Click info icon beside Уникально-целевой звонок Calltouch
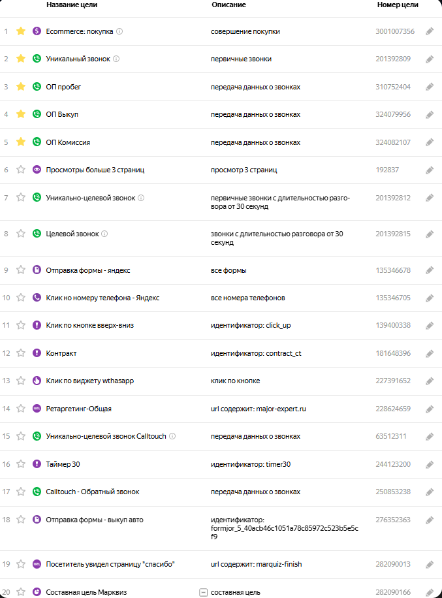This screenshot has width=442, height=598. (172, 436)
